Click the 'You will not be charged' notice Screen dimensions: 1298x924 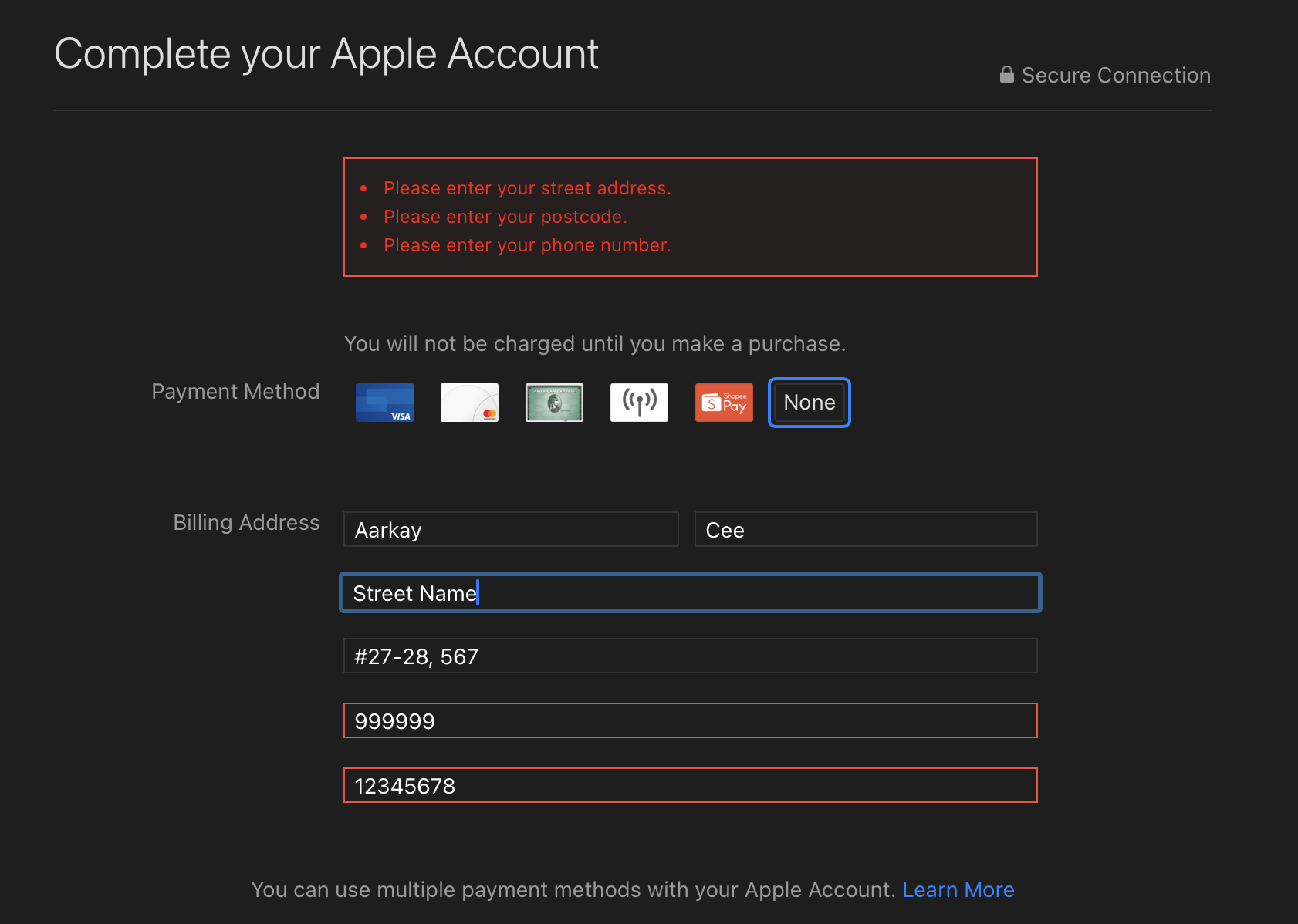point(595,344)
